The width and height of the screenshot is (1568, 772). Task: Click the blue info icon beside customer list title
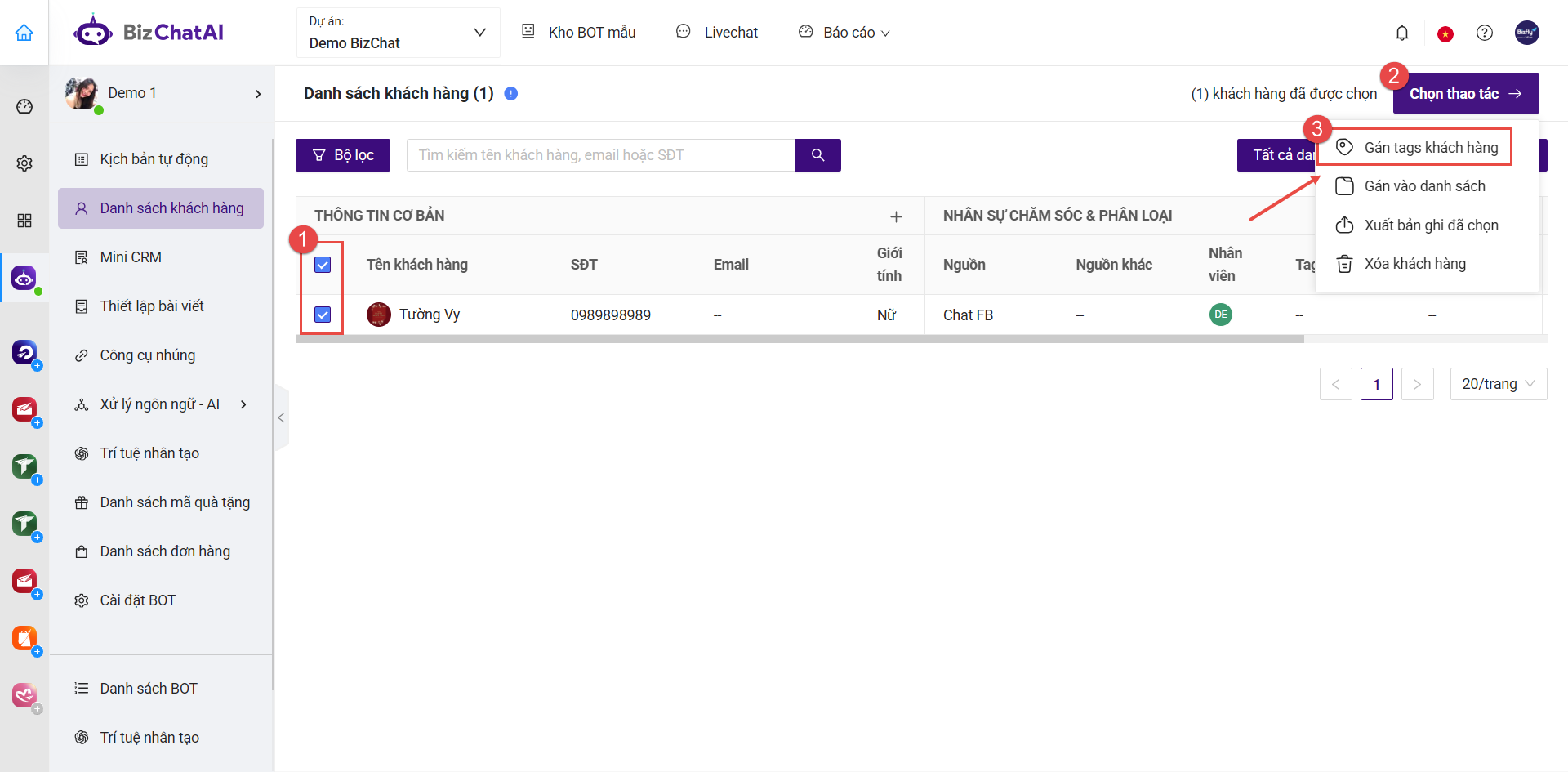[x=511, y=93]
